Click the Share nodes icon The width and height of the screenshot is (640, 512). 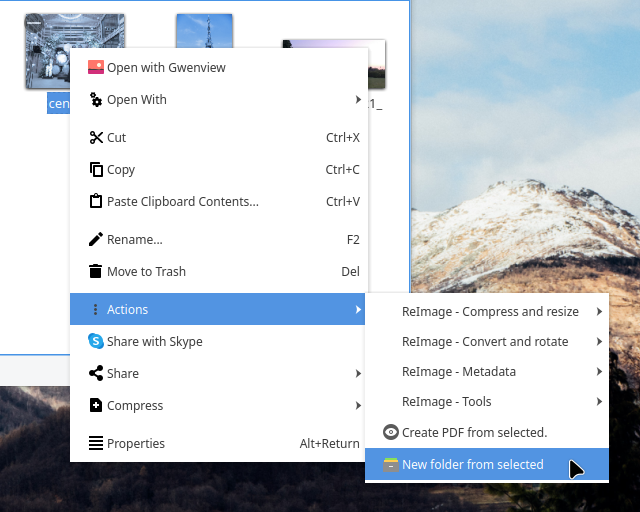(96, 373)
